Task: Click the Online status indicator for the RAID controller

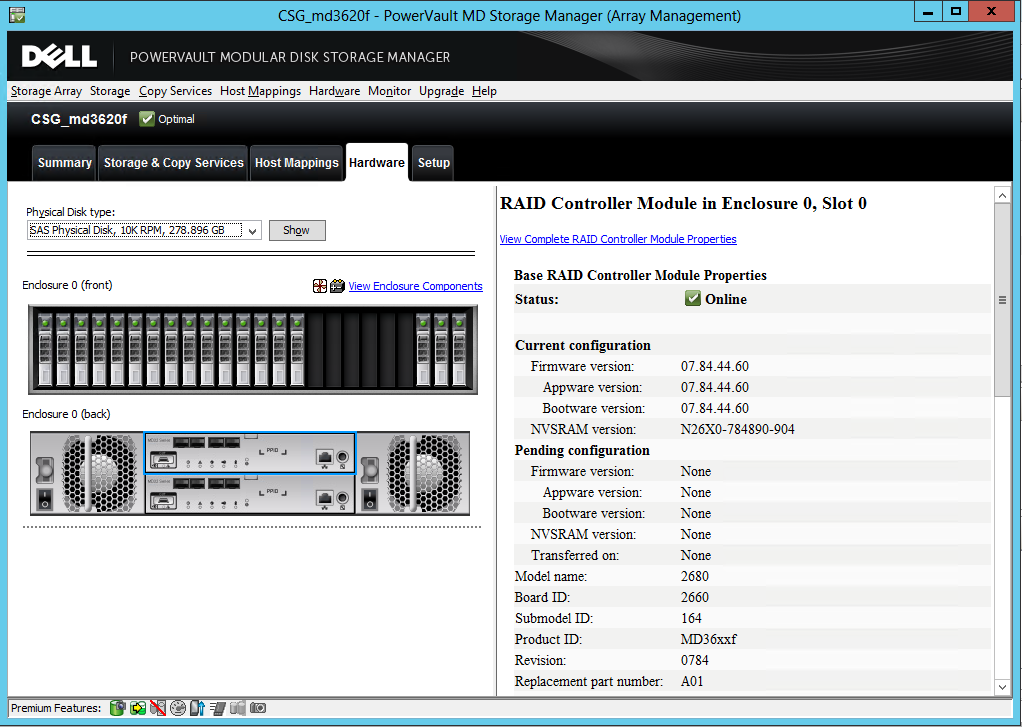Action: 692,299
